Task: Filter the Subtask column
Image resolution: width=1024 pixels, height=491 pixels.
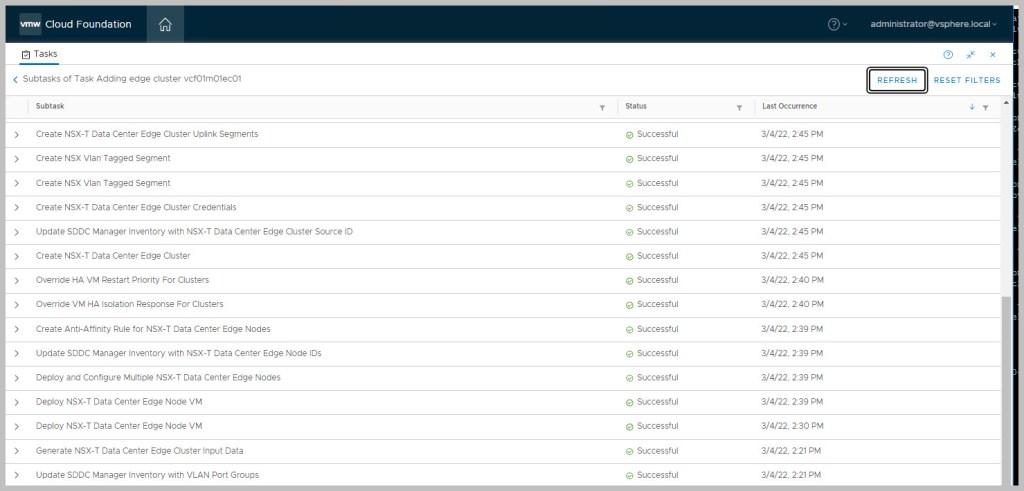Action: point(602,108)
